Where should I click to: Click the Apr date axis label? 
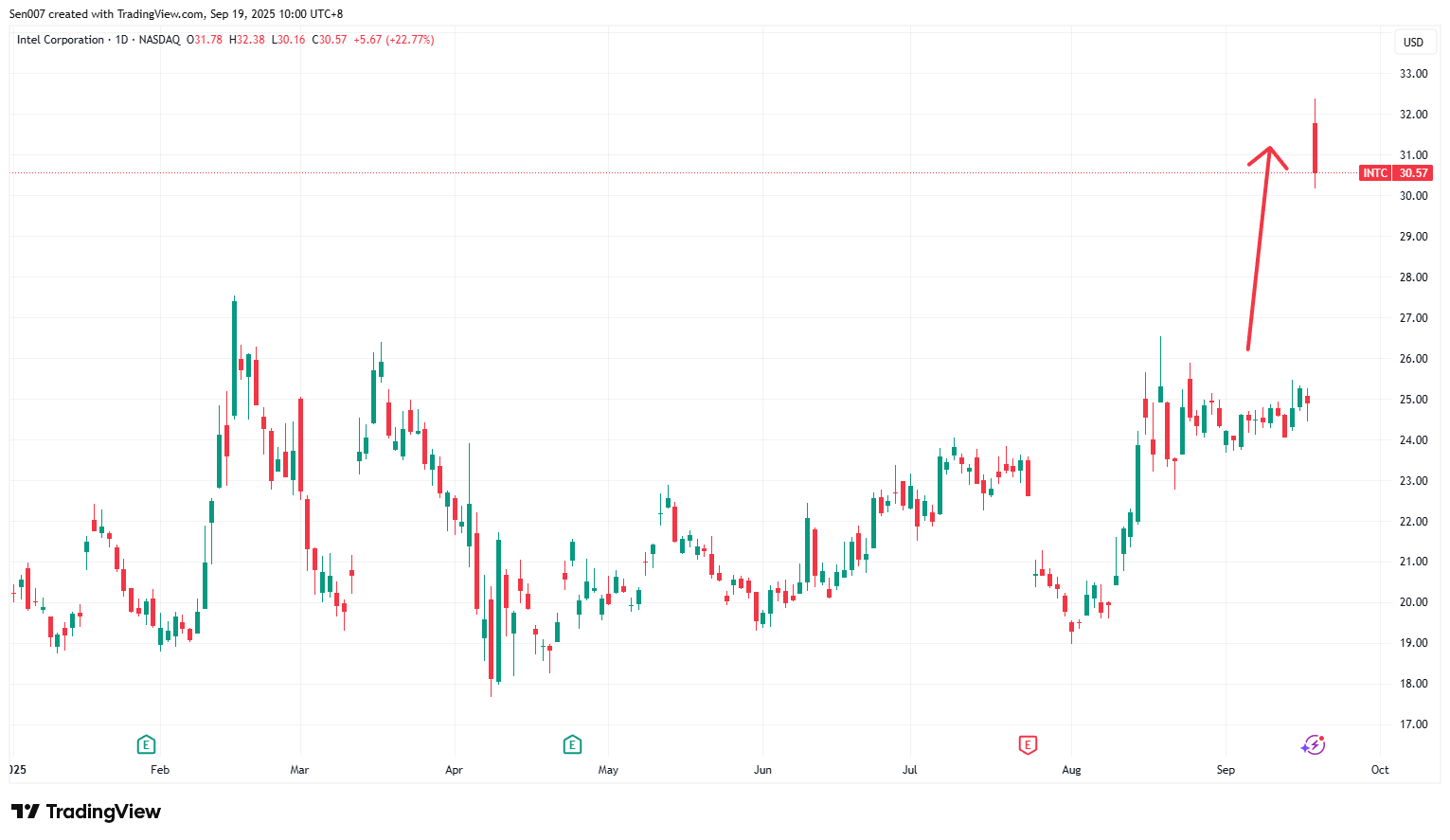click(x=454, y=770)
